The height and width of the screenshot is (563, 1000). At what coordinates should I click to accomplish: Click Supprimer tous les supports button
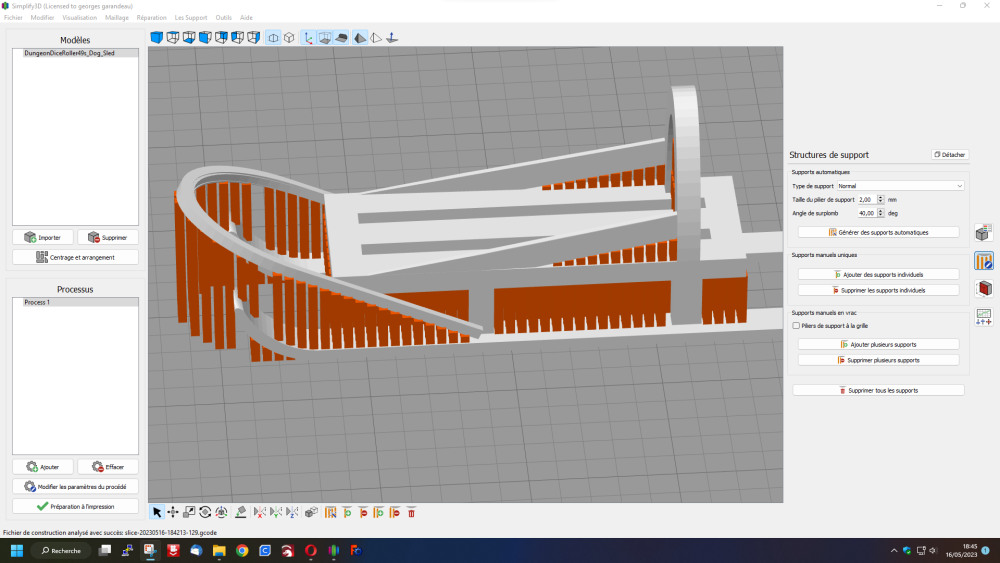tap(878, 390)
